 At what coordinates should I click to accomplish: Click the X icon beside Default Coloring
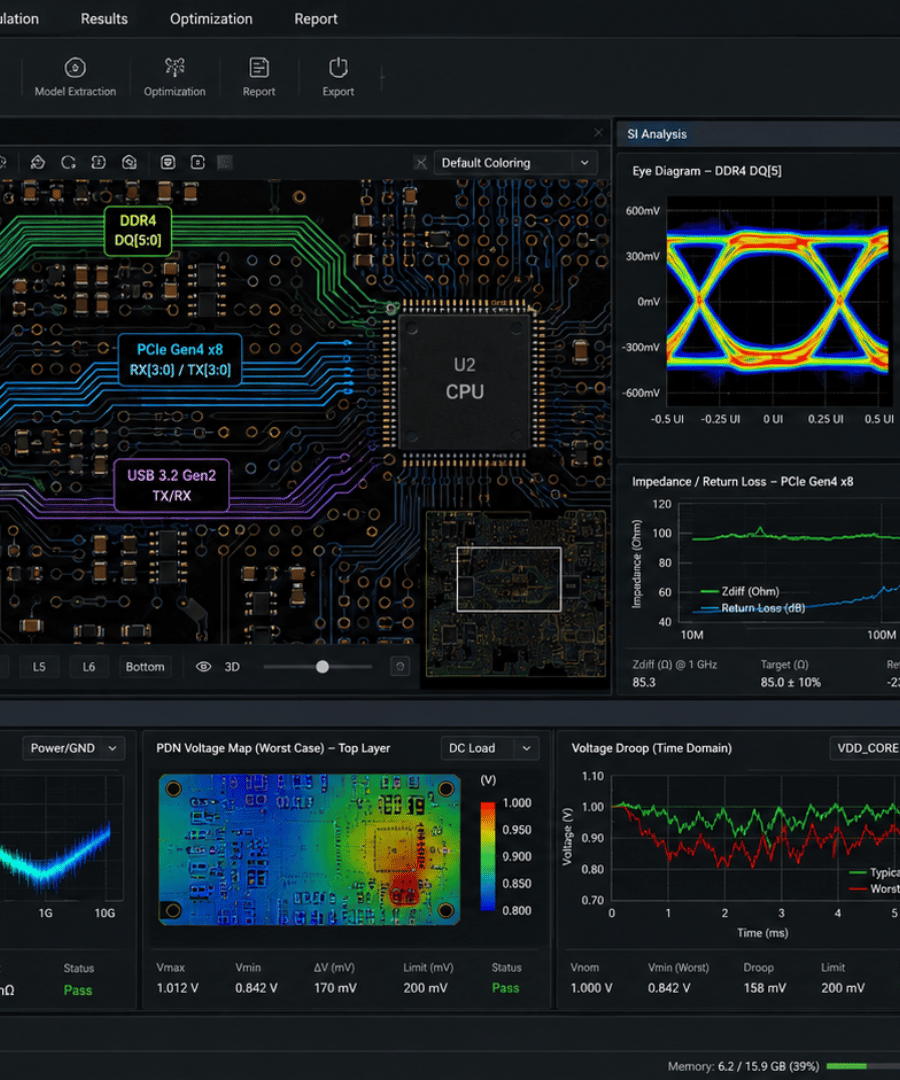click(421, 163)
